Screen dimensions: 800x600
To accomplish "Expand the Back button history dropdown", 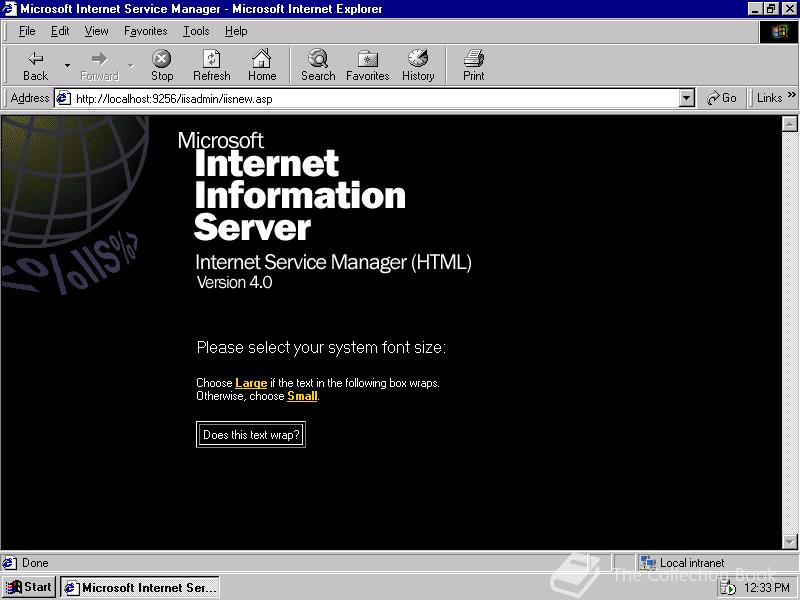I will [67, 66].
